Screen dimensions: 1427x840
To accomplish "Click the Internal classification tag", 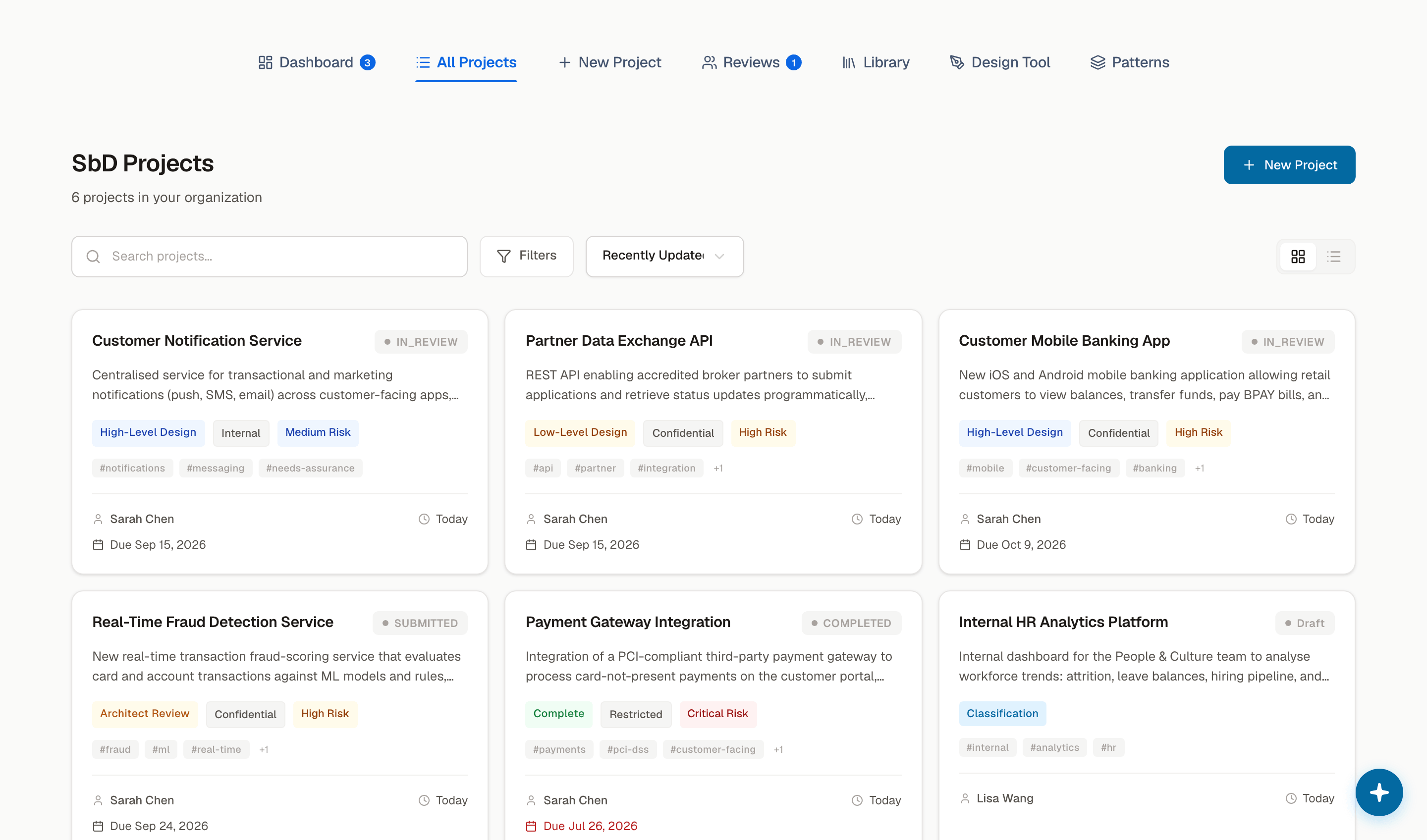I will click(x=241, y=433).
